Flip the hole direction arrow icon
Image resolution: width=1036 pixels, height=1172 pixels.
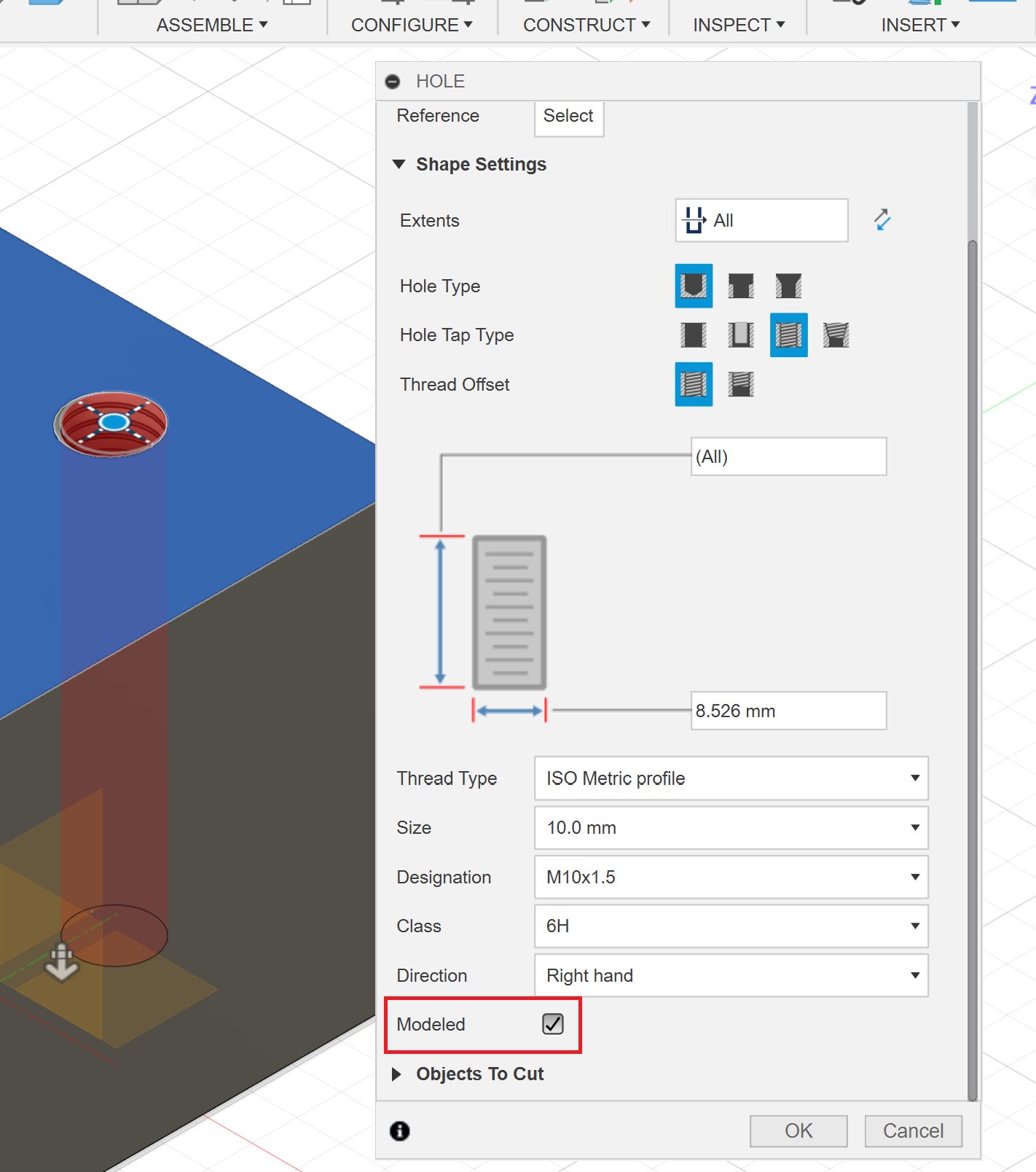tap(882, 220)
